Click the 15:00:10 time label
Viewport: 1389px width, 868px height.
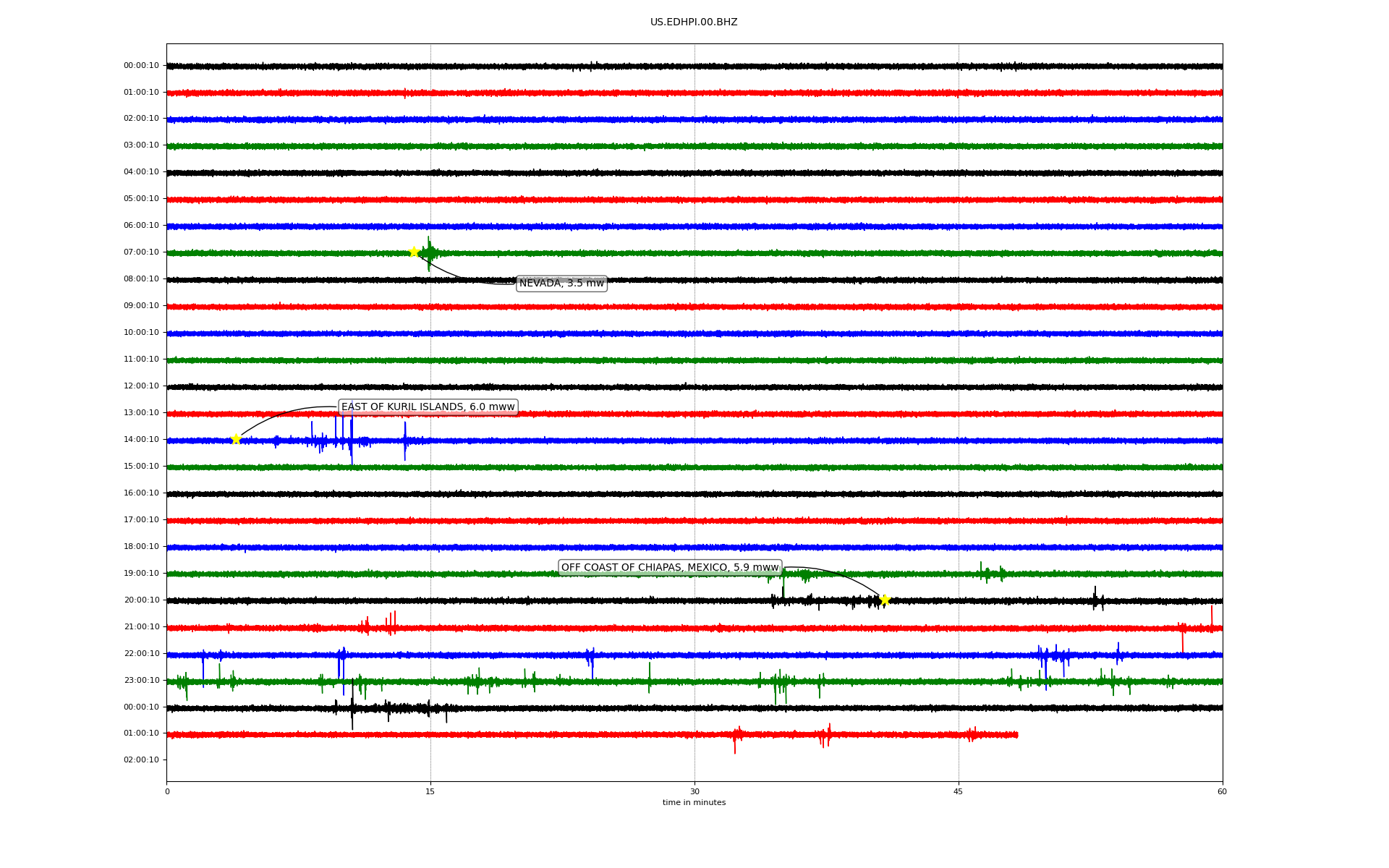pyautogui.click(x=141, y=467)
